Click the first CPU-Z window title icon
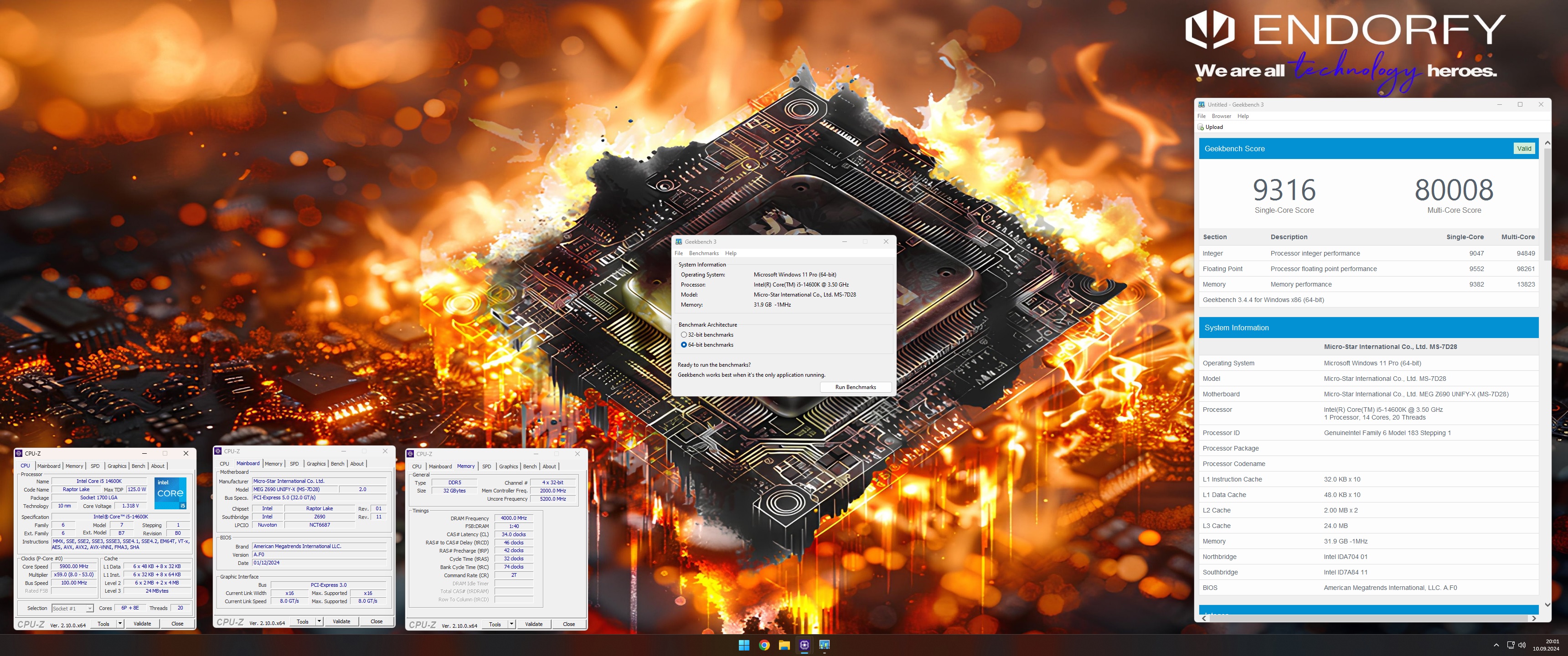This screenshot has width=1568, height=656. [x=19, y=453]
